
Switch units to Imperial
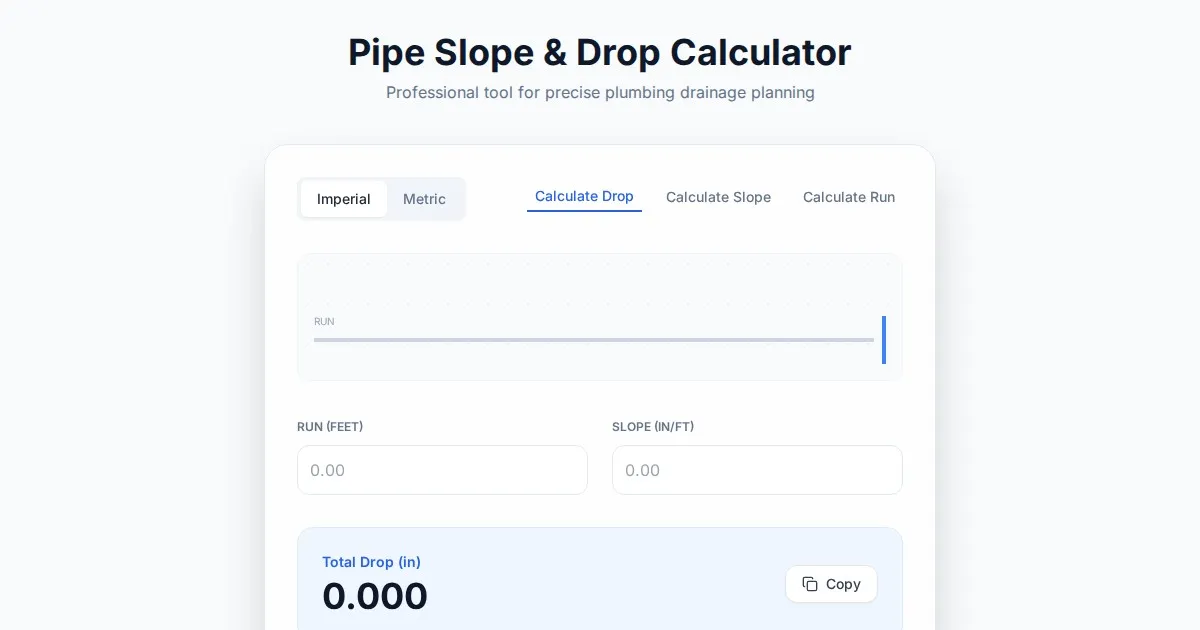(x=344, y=199)
